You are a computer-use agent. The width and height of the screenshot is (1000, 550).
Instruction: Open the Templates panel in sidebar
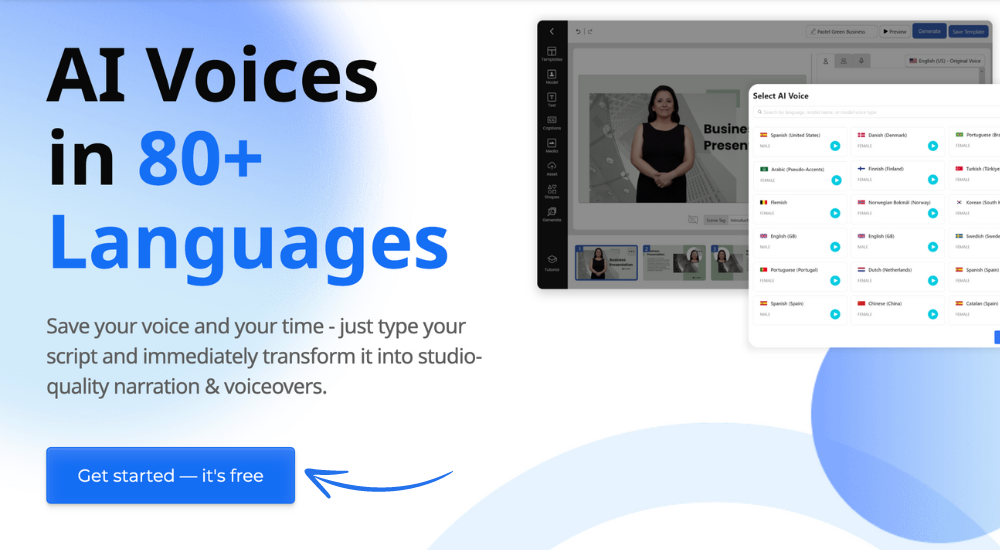tap(552, 54)
